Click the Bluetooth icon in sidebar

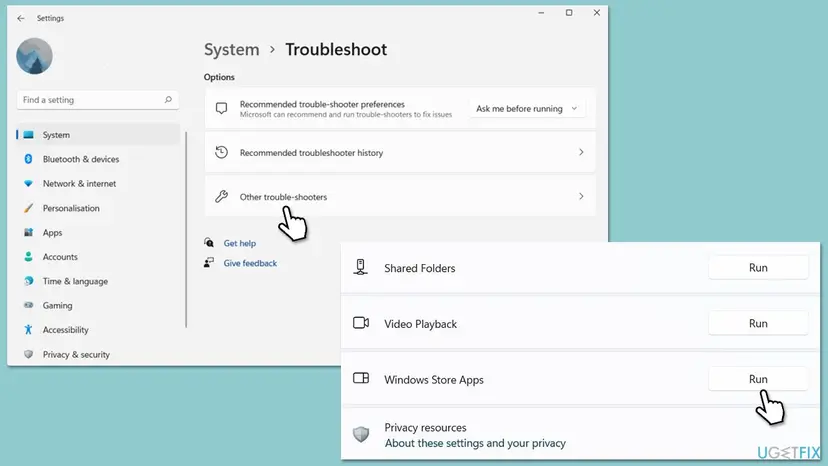click(29, 159)
